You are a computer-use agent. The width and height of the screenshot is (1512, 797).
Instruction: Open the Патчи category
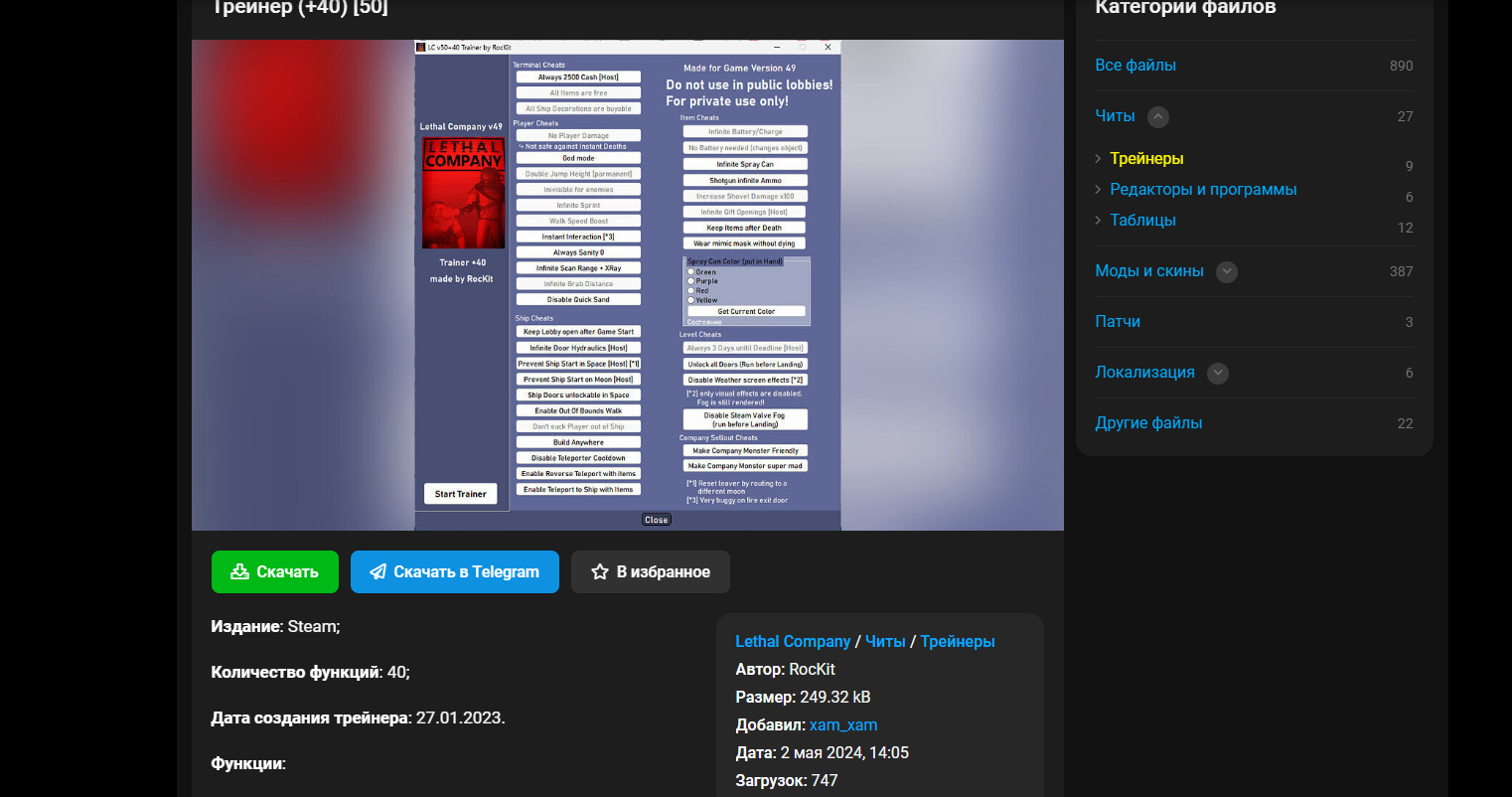[x=1118, y=322]
